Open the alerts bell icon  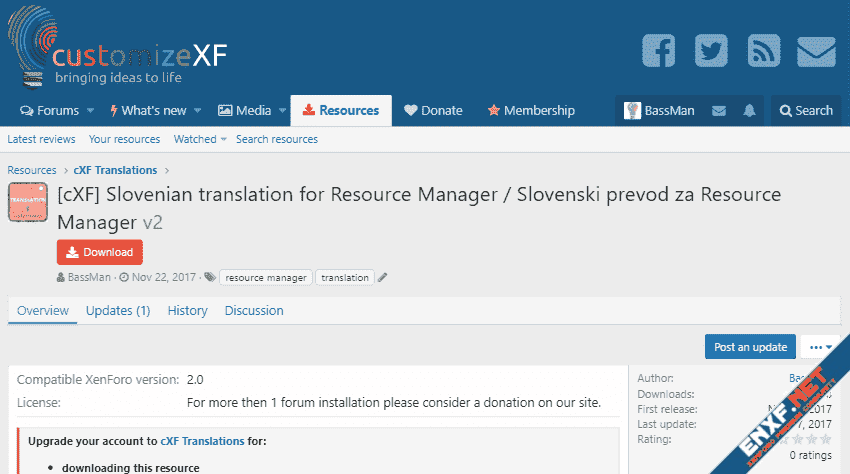[749, 111]
